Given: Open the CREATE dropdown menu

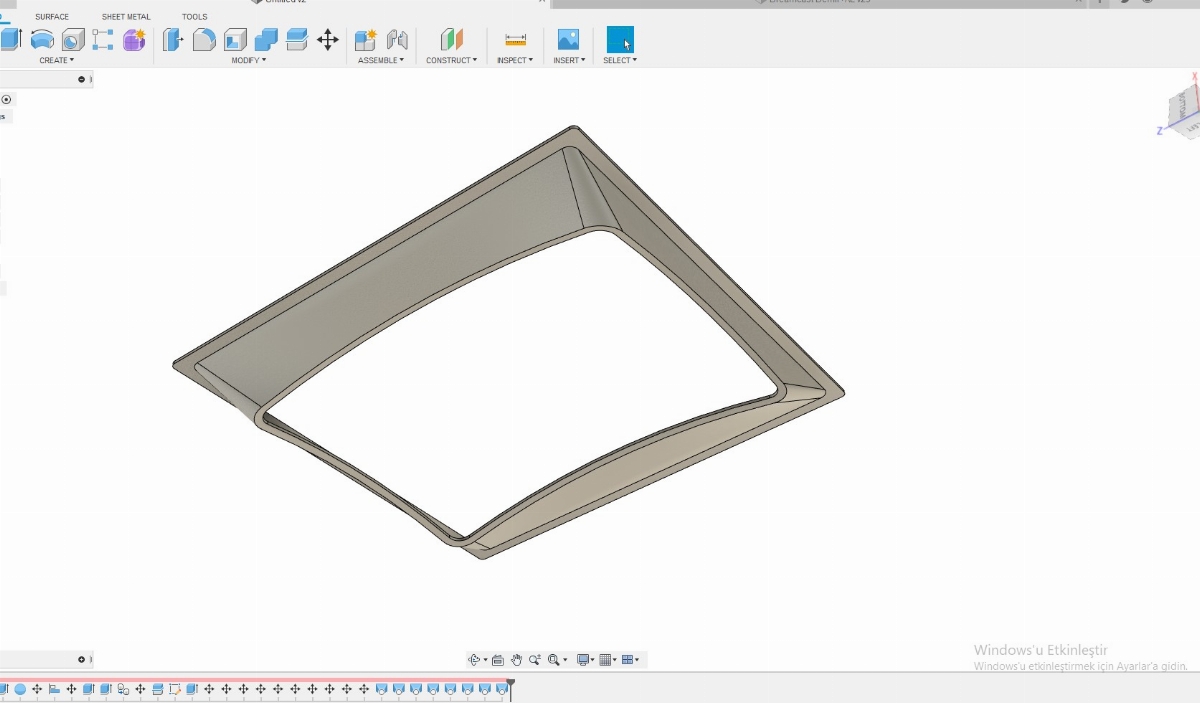Looking at the screenshot, I should pyautogui.click(x=57, y=60).
